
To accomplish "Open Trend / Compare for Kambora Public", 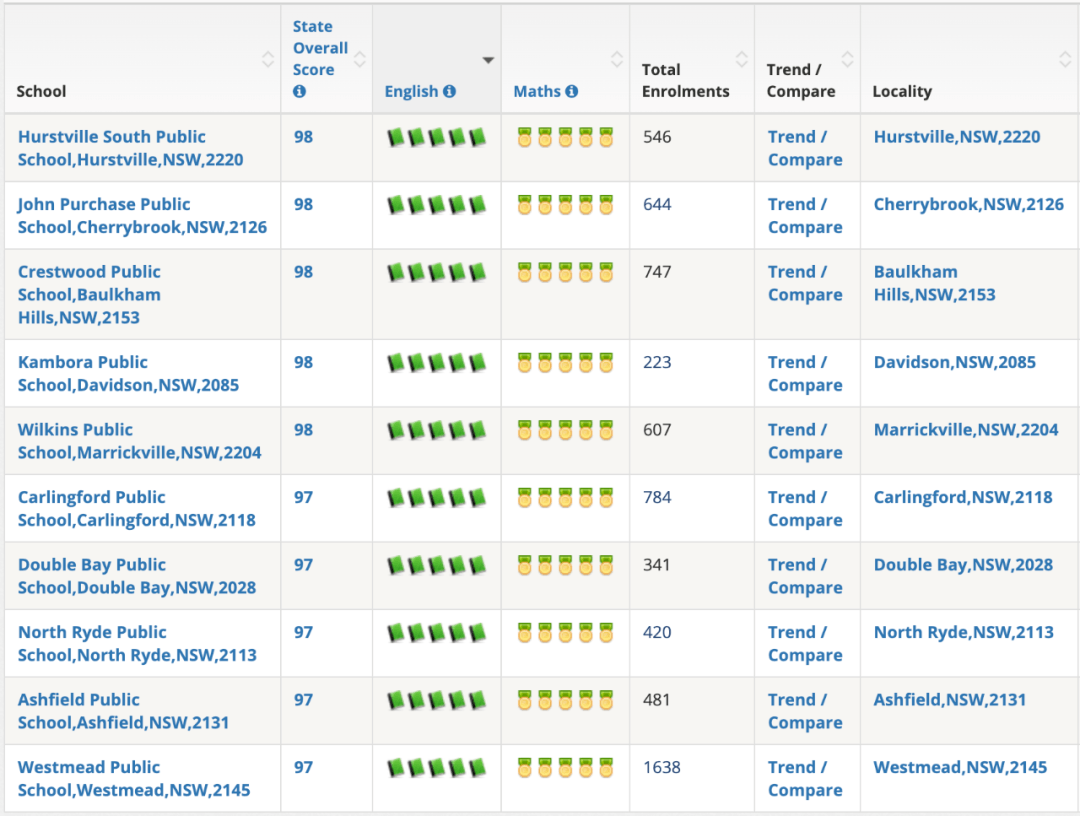I will (x=805, y=373).
